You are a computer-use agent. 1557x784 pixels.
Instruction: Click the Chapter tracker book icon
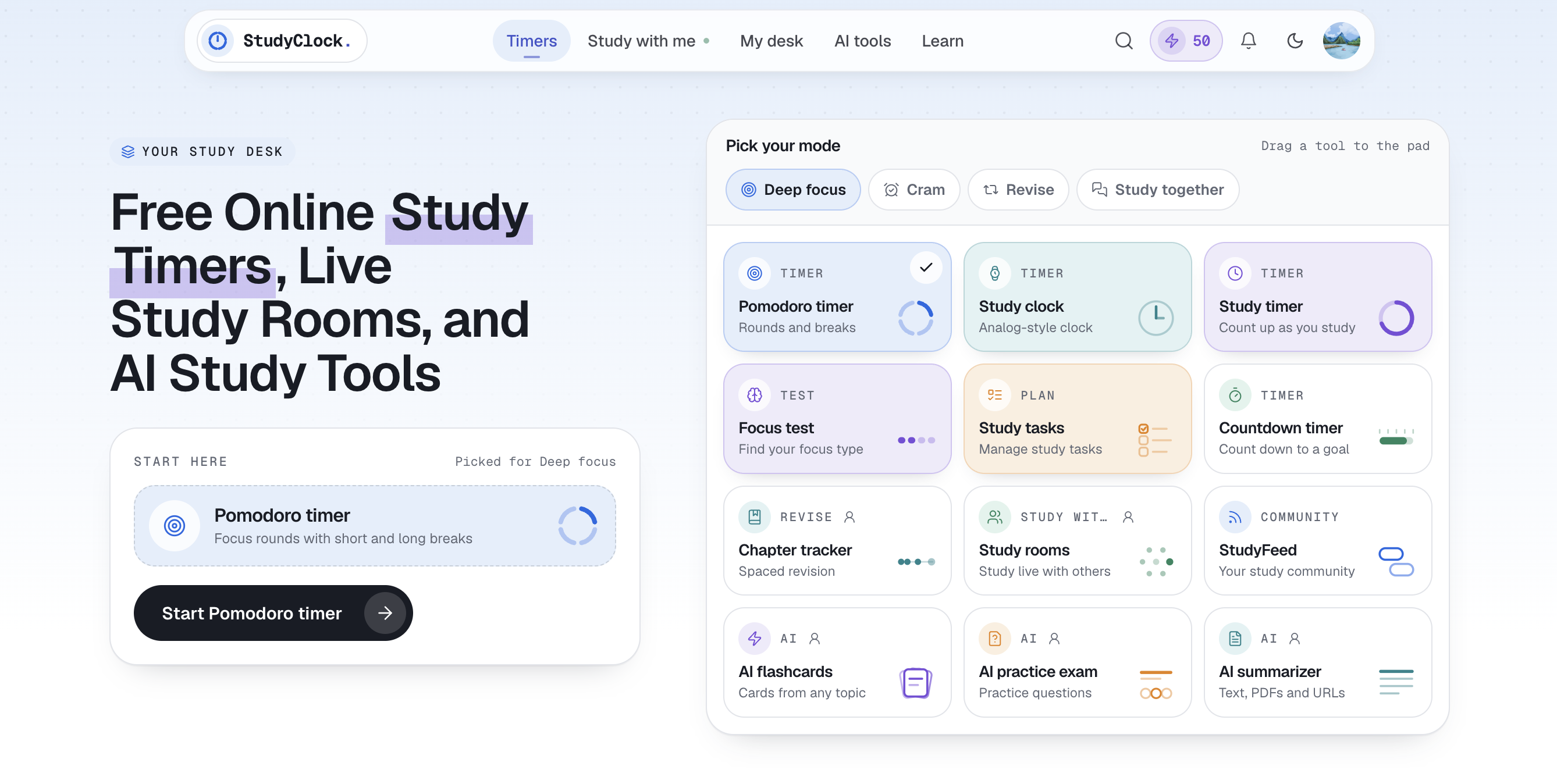[754, 517]
